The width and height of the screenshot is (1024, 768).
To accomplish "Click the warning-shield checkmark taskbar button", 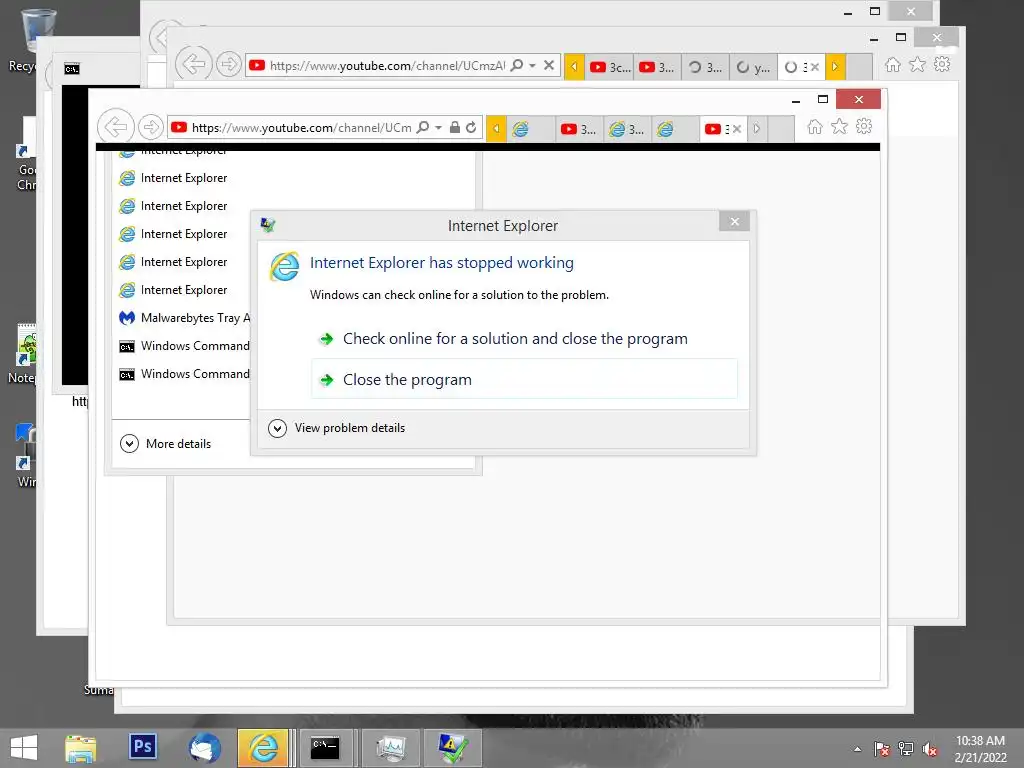I will [x=452, y=748].
